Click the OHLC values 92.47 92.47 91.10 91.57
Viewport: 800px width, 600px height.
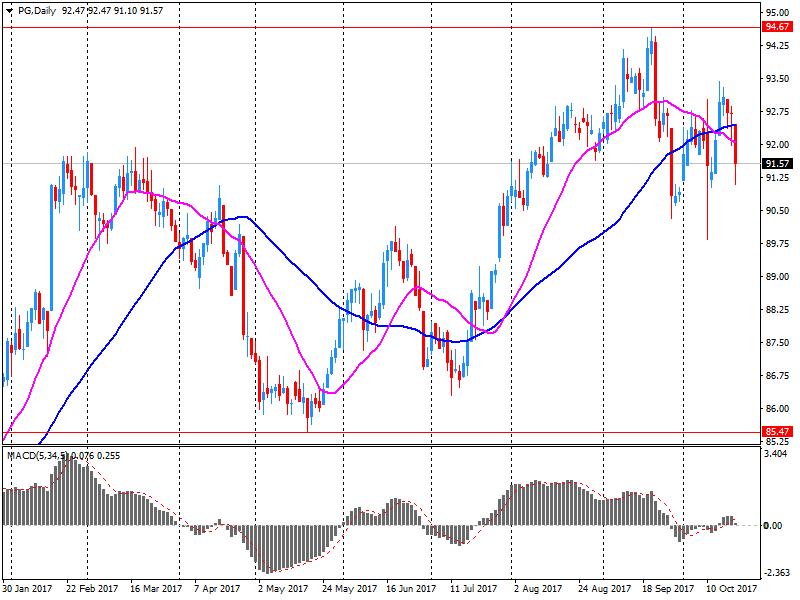(x=112, y=11)
